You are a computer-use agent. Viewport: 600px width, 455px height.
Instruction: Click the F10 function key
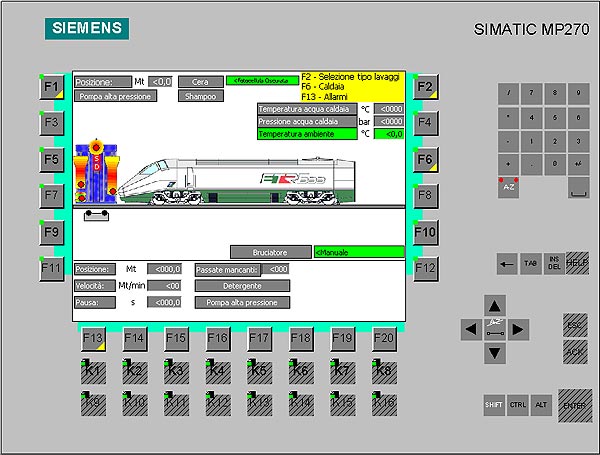point(426,232)
